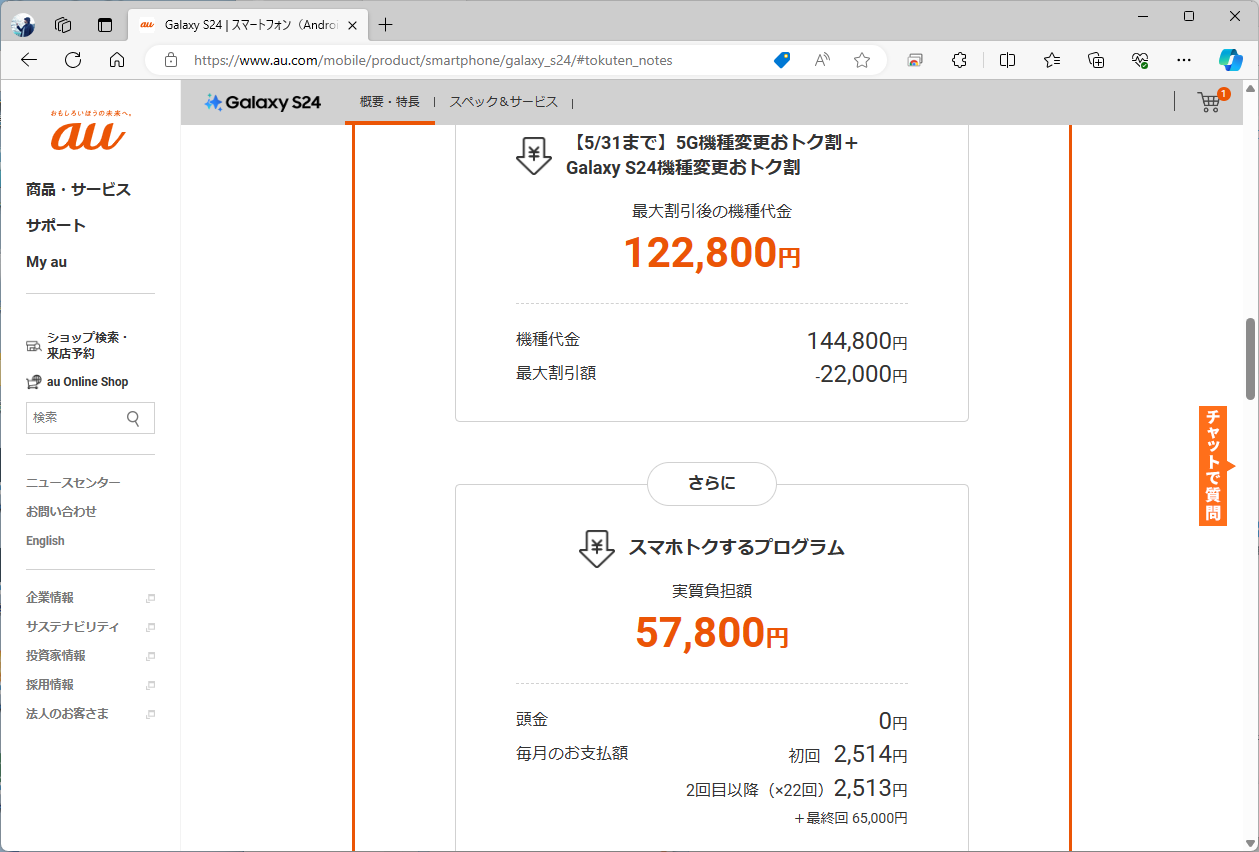
Task: View site information lock icon
Action: tap(170, 60)
